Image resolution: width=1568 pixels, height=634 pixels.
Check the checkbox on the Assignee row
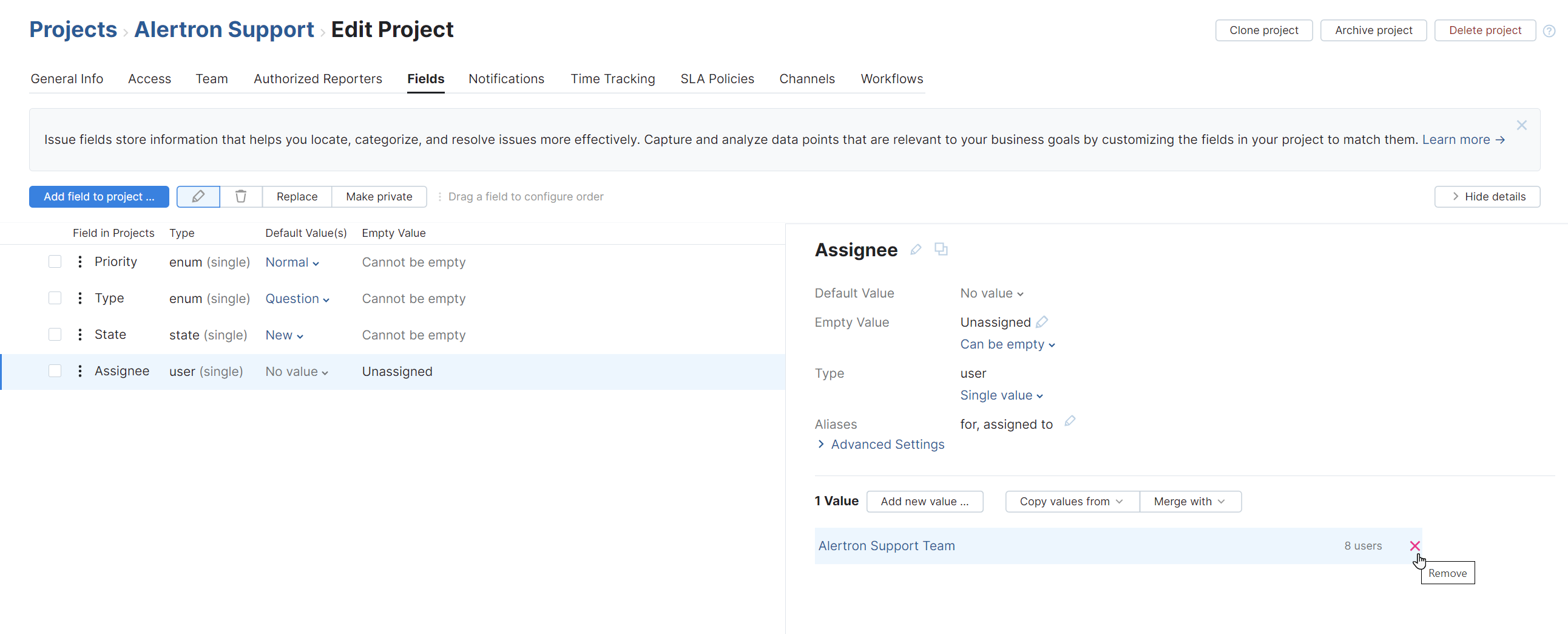pos(55,370)
